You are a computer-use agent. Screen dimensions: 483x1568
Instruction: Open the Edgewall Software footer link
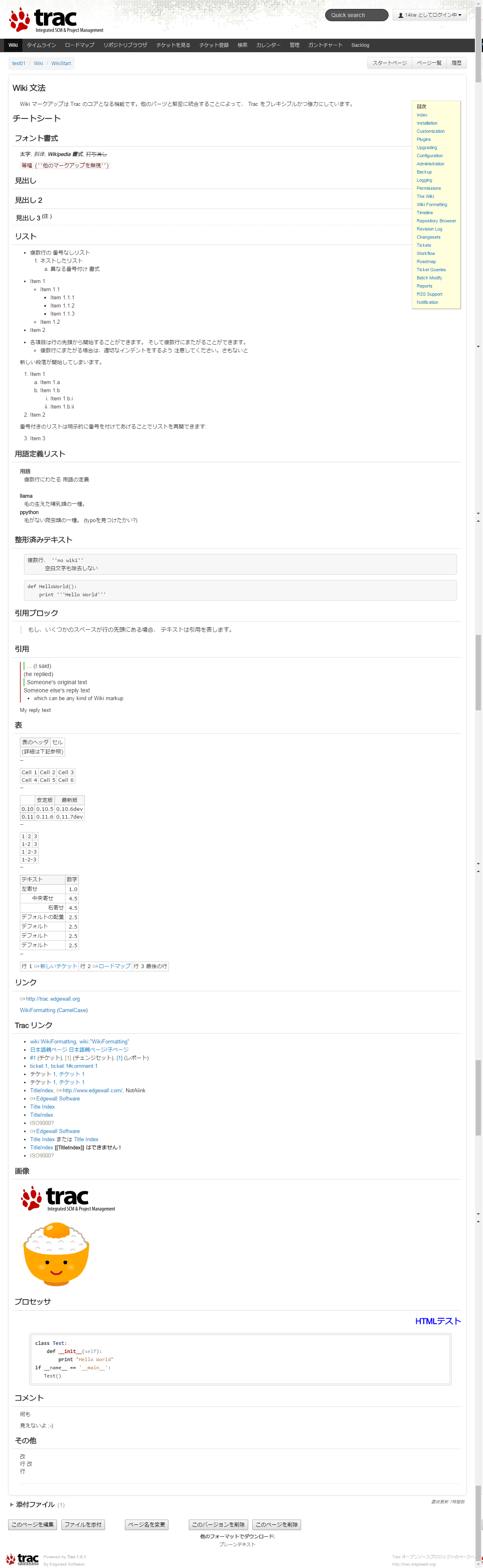coord(67,1564)
